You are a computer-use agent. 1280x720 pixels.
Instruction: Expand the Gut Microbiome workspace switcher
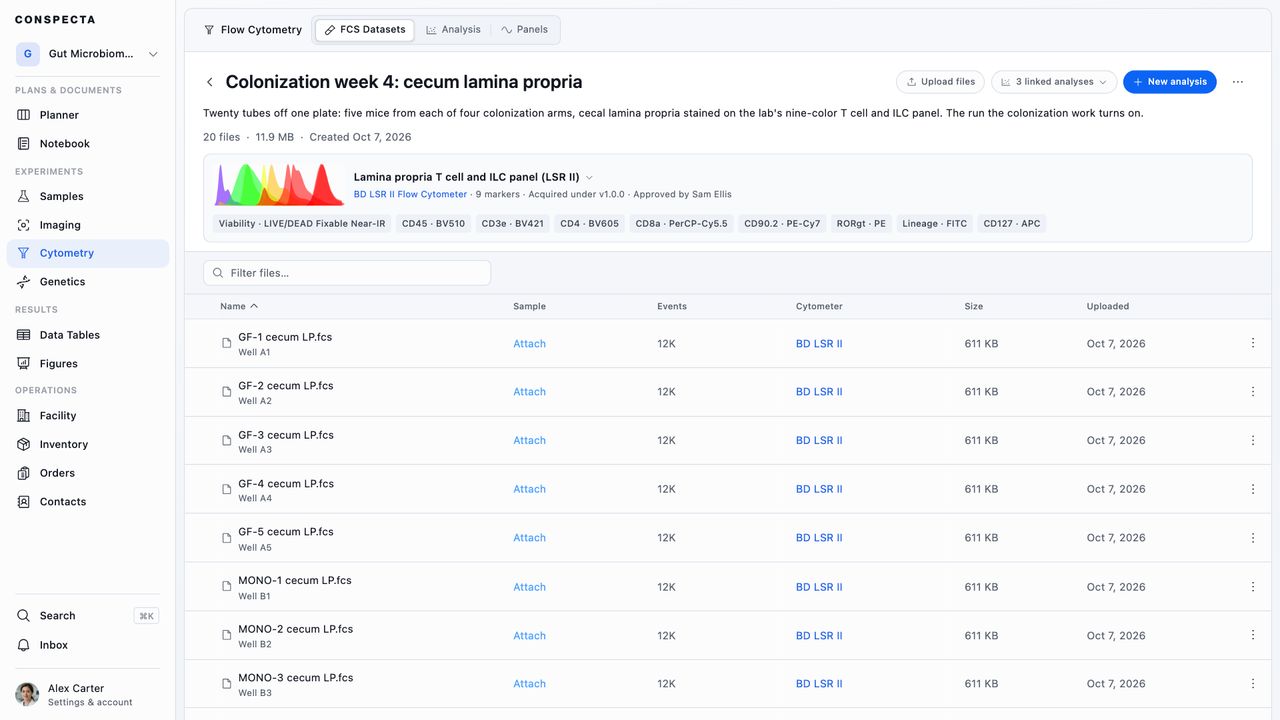tap(88, 54)
